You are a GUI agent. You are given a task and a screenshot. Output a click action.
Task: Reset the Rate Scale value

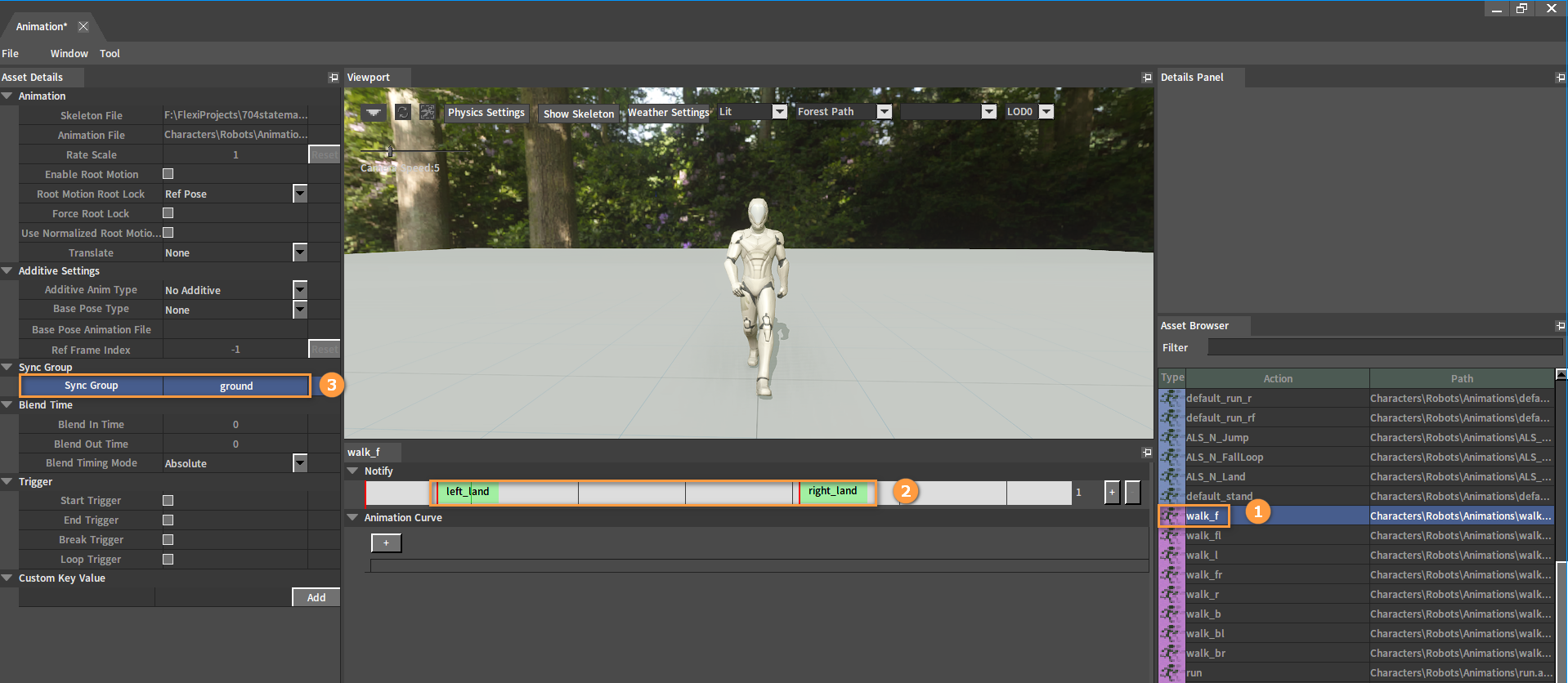324,154
